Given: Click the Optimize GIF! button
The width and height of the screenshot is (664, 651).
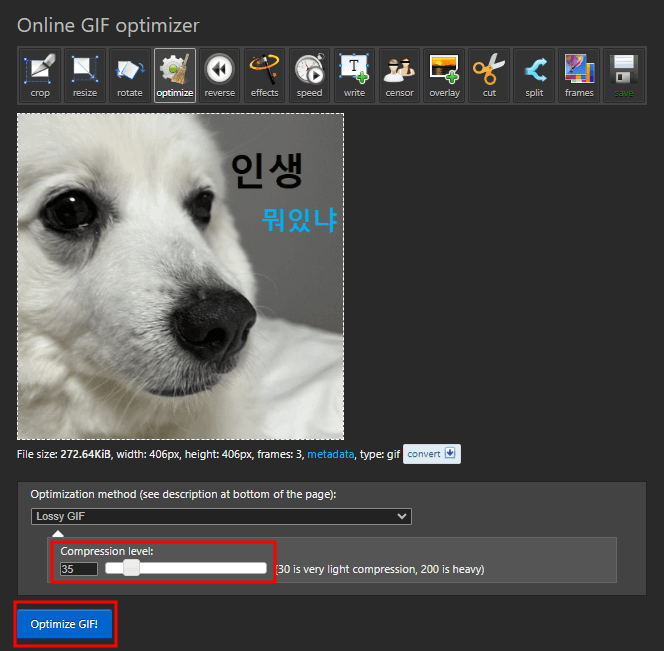Looking at the screenshot, I should (64, 624).
